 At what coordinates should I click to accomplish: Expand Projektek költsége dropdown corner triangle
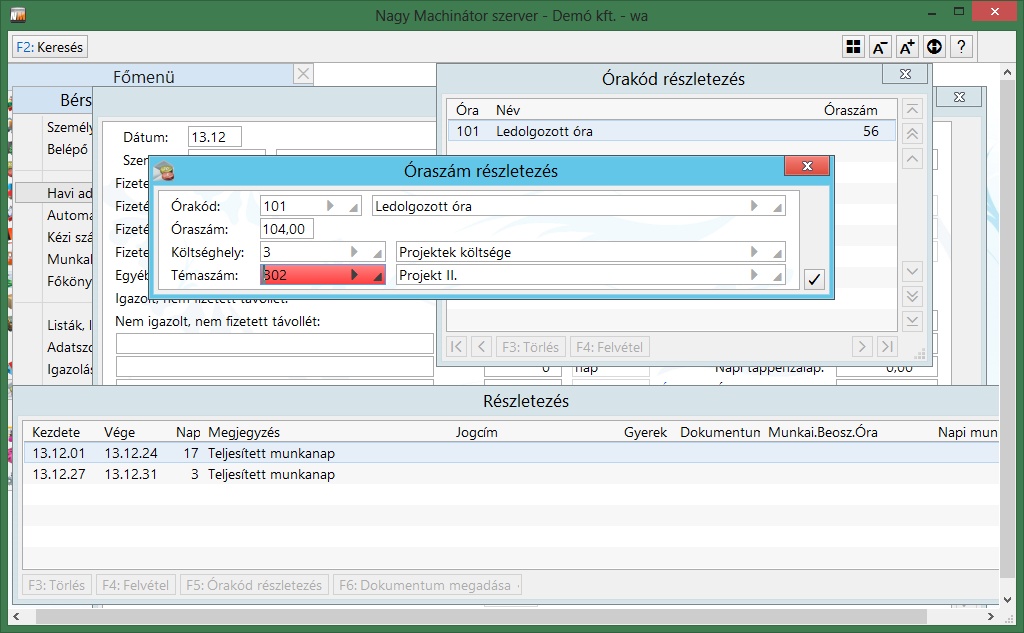[x=777, y=253]
